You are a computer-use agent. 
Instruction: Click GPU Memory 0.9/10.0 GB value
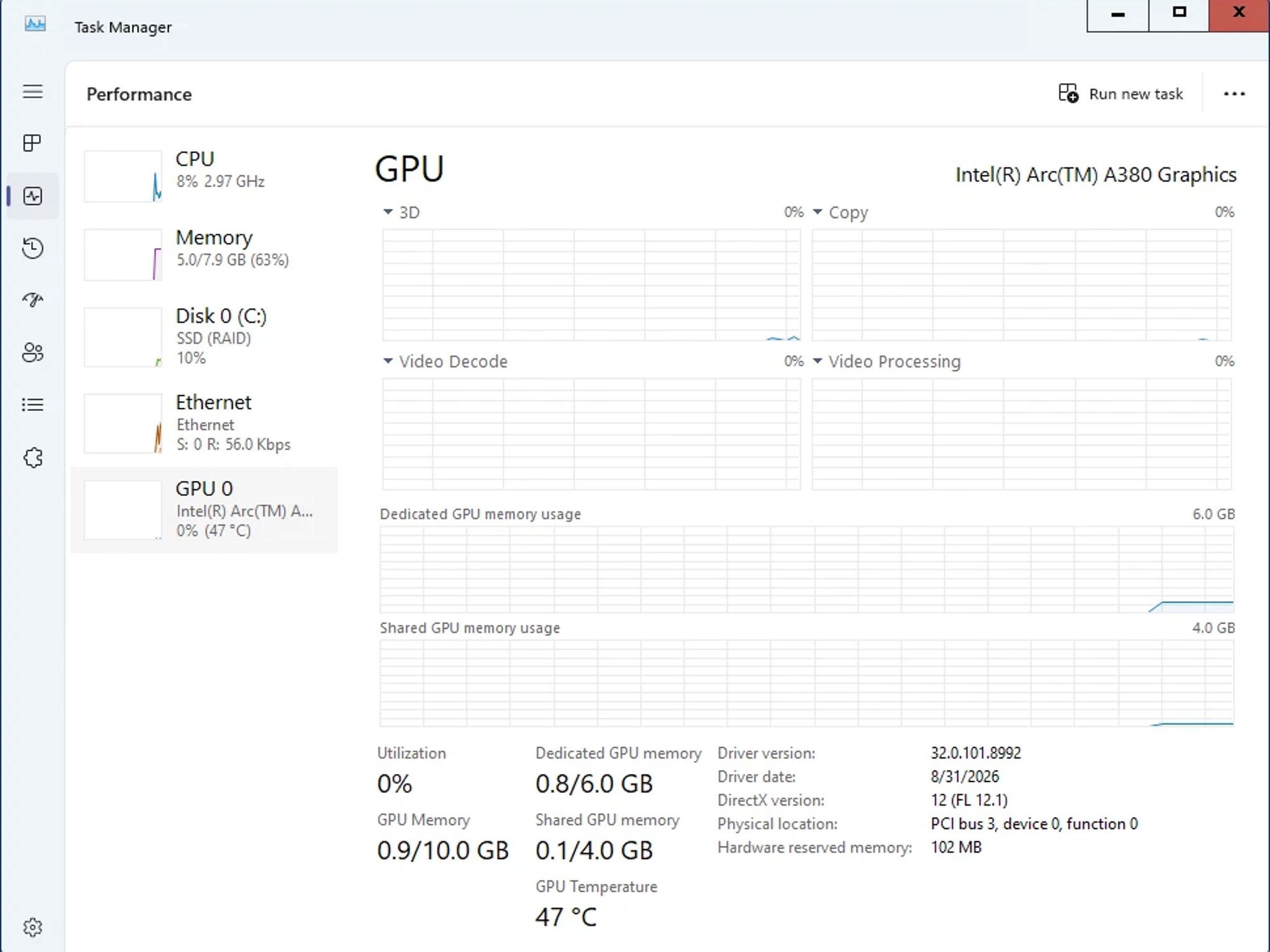[443, 850]
